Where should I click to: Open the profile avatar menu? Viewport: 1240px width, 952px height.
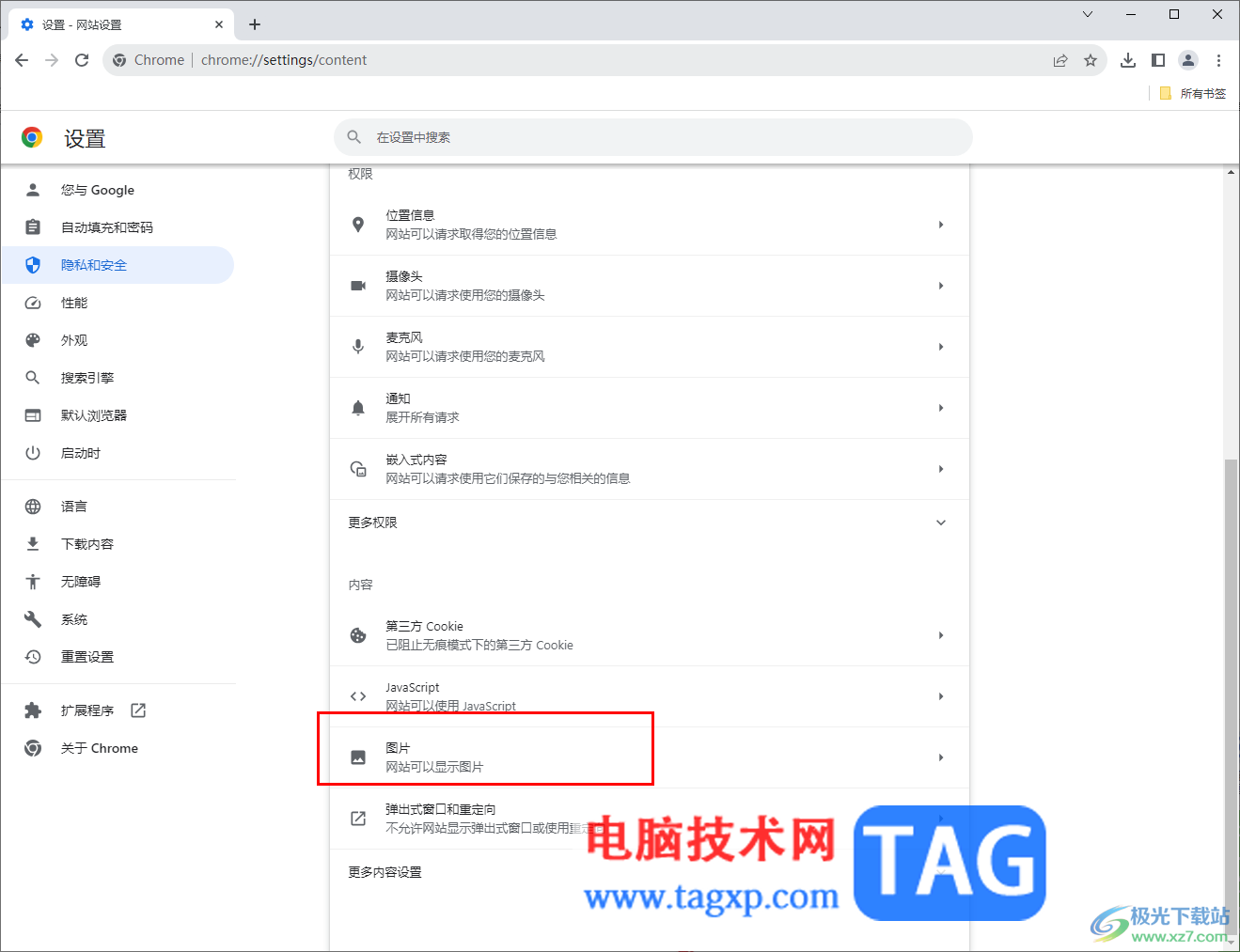pos(1188,60)
